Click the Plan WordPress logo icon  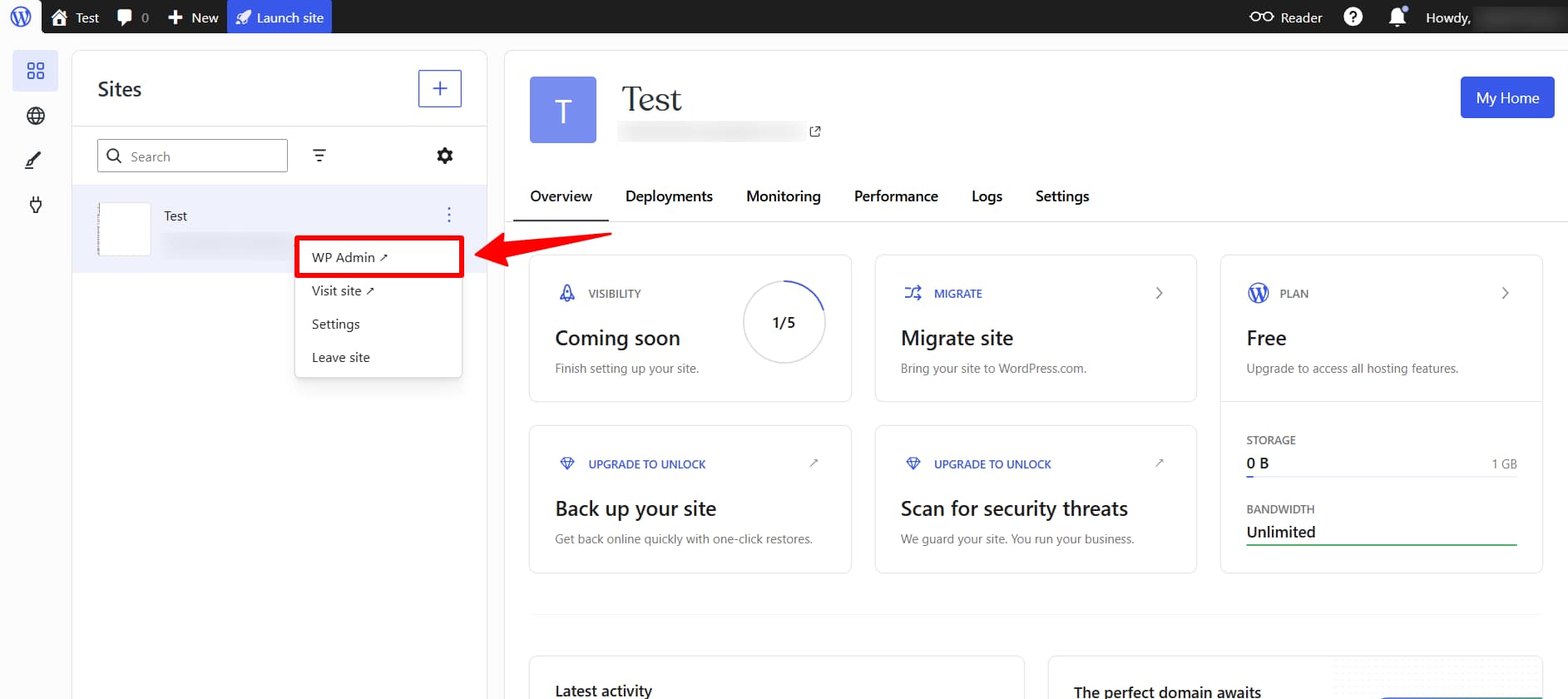coord(1258,293)
